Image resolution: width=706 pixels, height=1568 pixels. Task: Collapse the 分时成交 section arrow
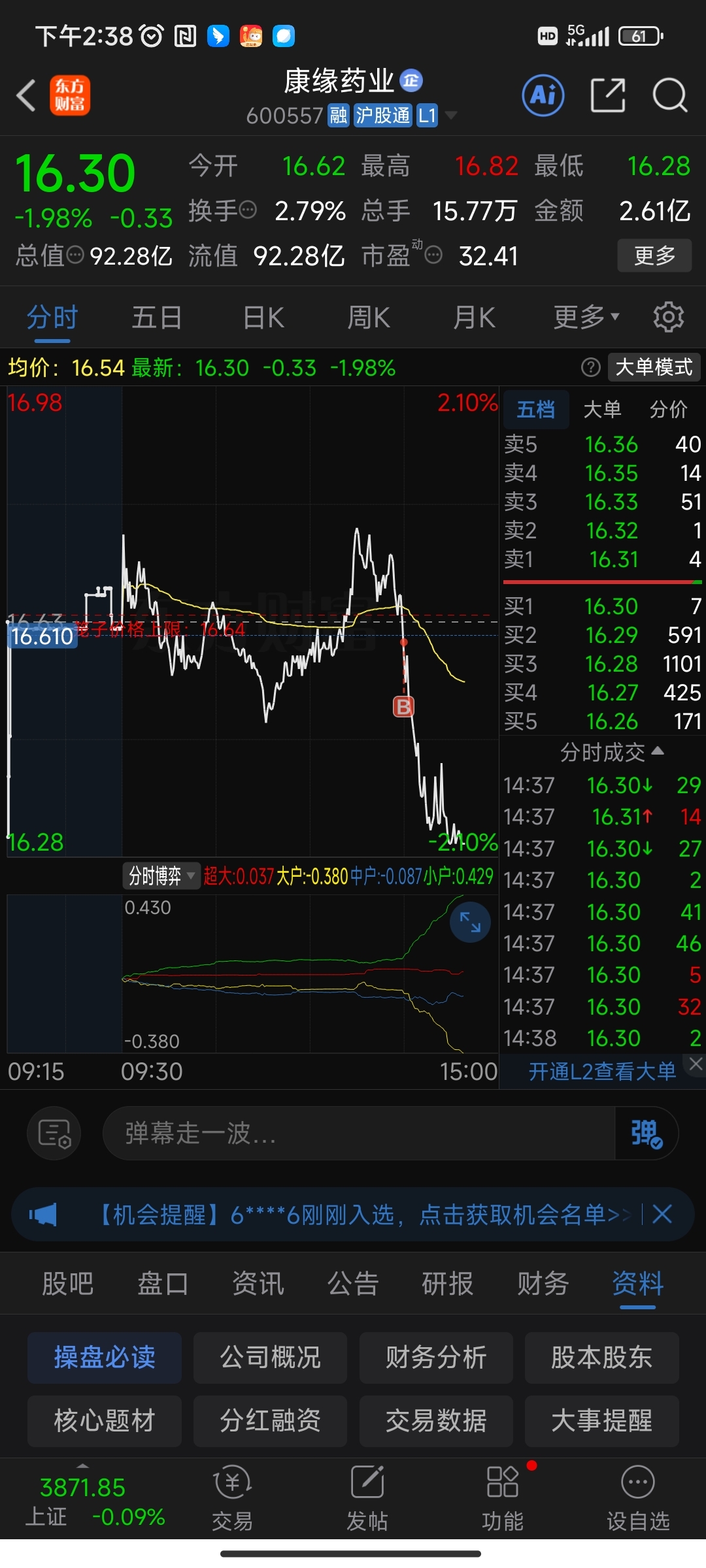[658, 751]
